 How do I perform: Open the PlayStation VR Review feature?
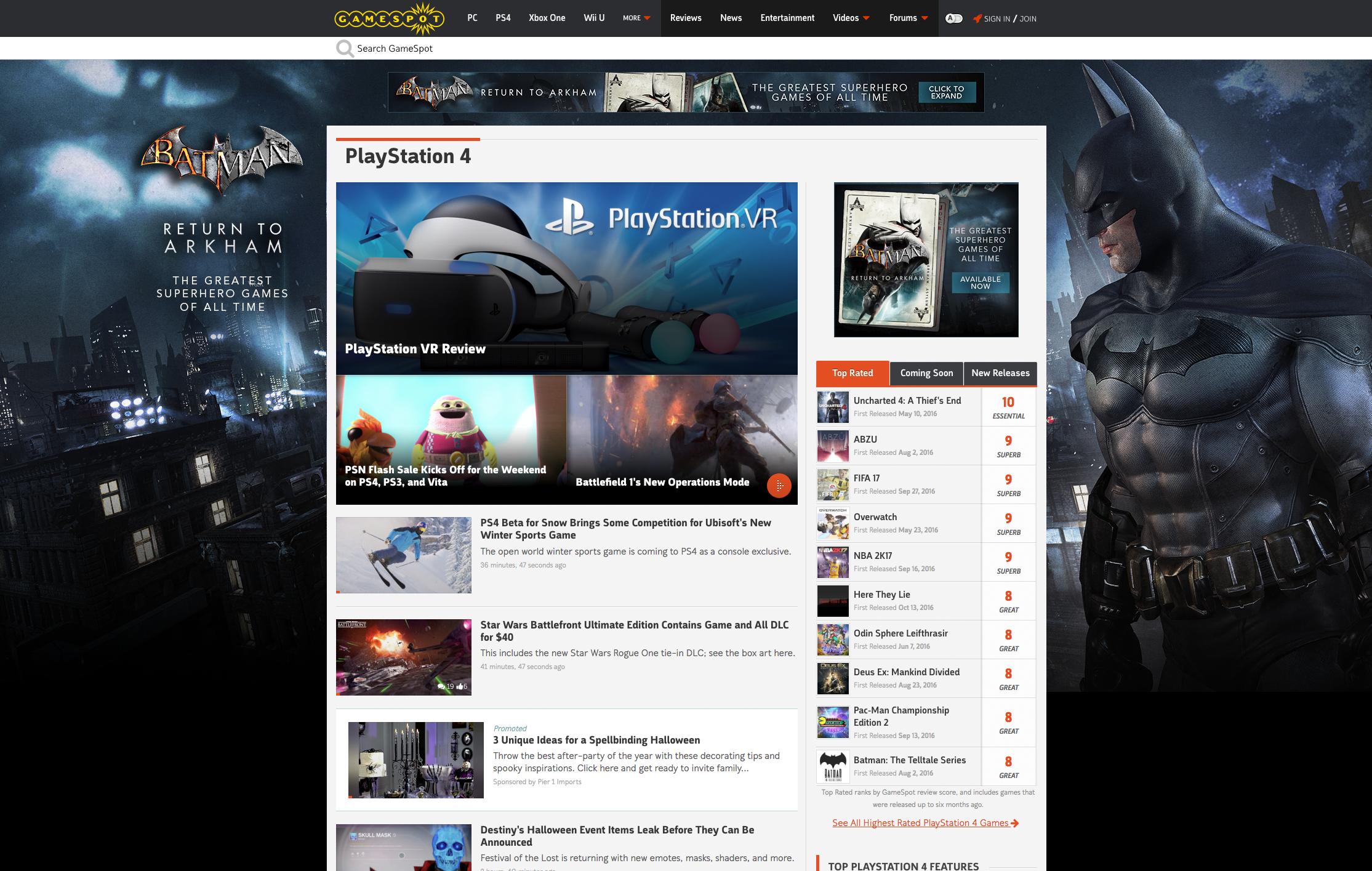click(567, 278)
